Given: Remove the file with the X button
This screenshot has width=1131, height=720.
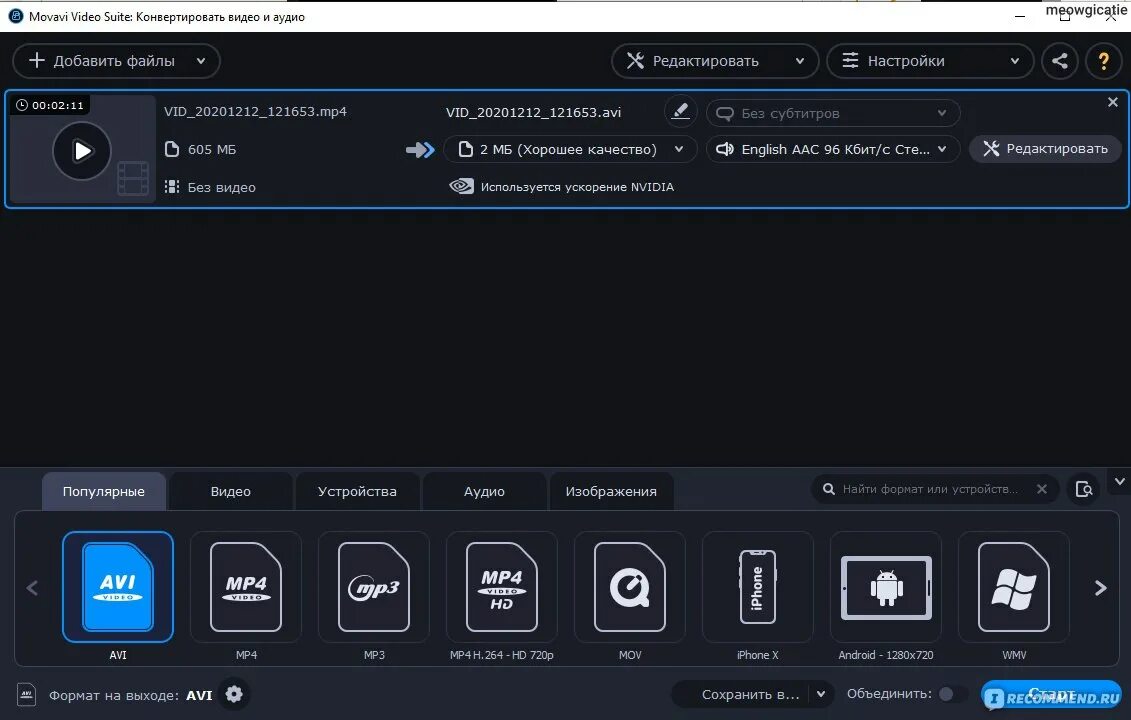Looking at the screenshot, I should 1112,102.
